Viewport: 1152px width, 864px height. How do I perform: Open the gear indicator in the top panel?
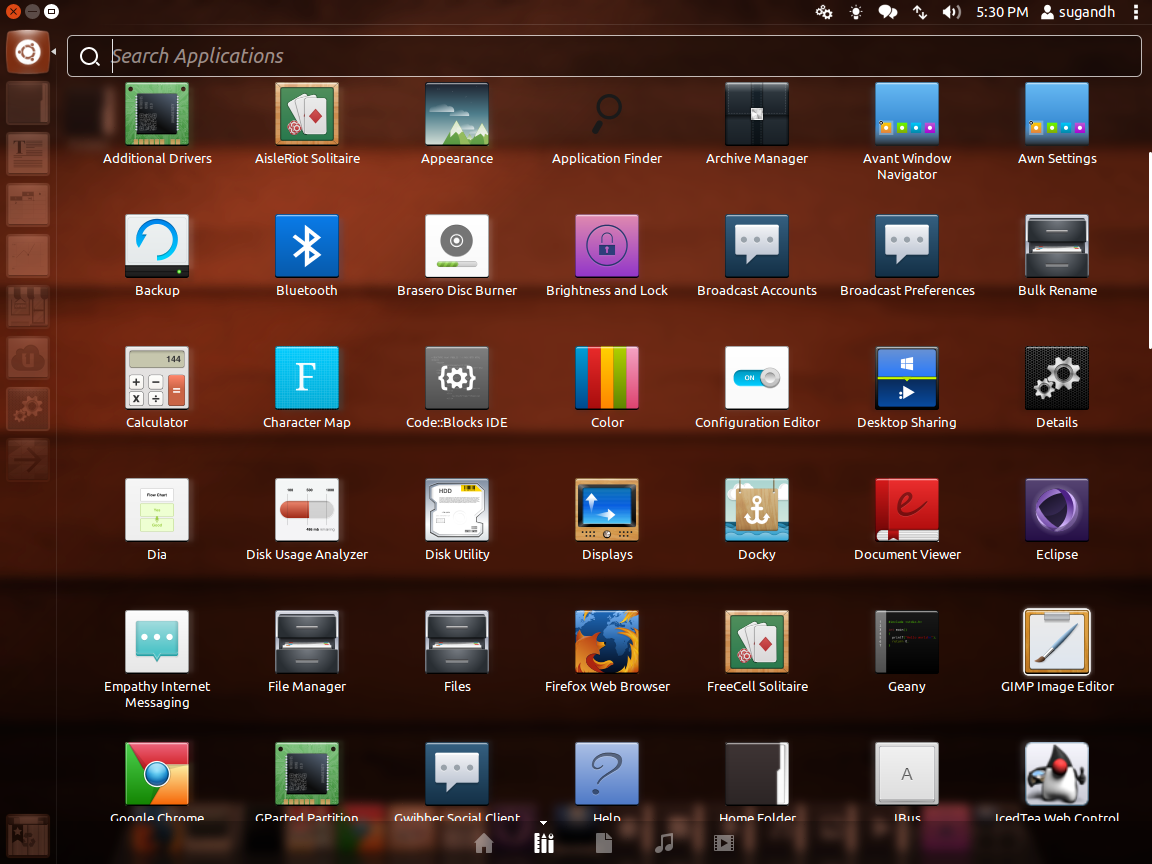tap(824, 12)
